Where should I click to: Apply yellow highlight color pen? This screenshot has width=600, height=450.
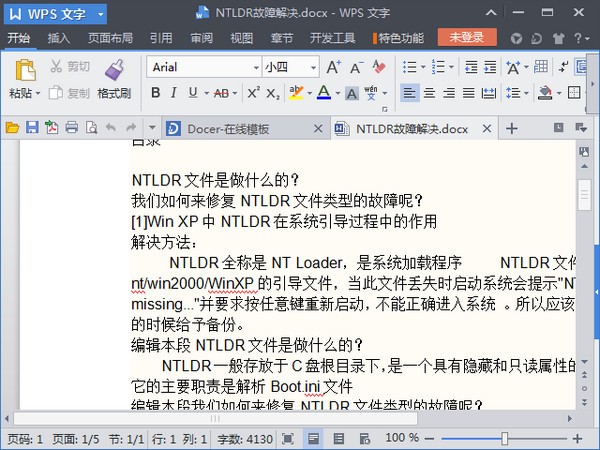pyautogui.click(x=296, y=93)
